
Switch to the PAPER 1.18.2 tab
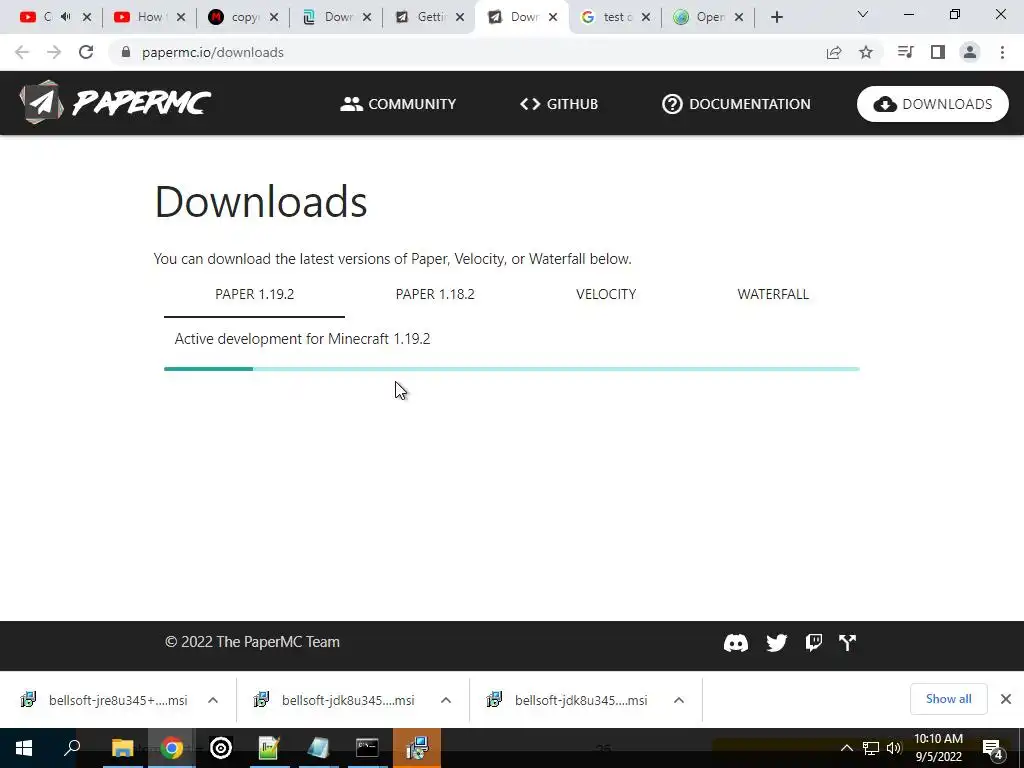click(435, 295)
